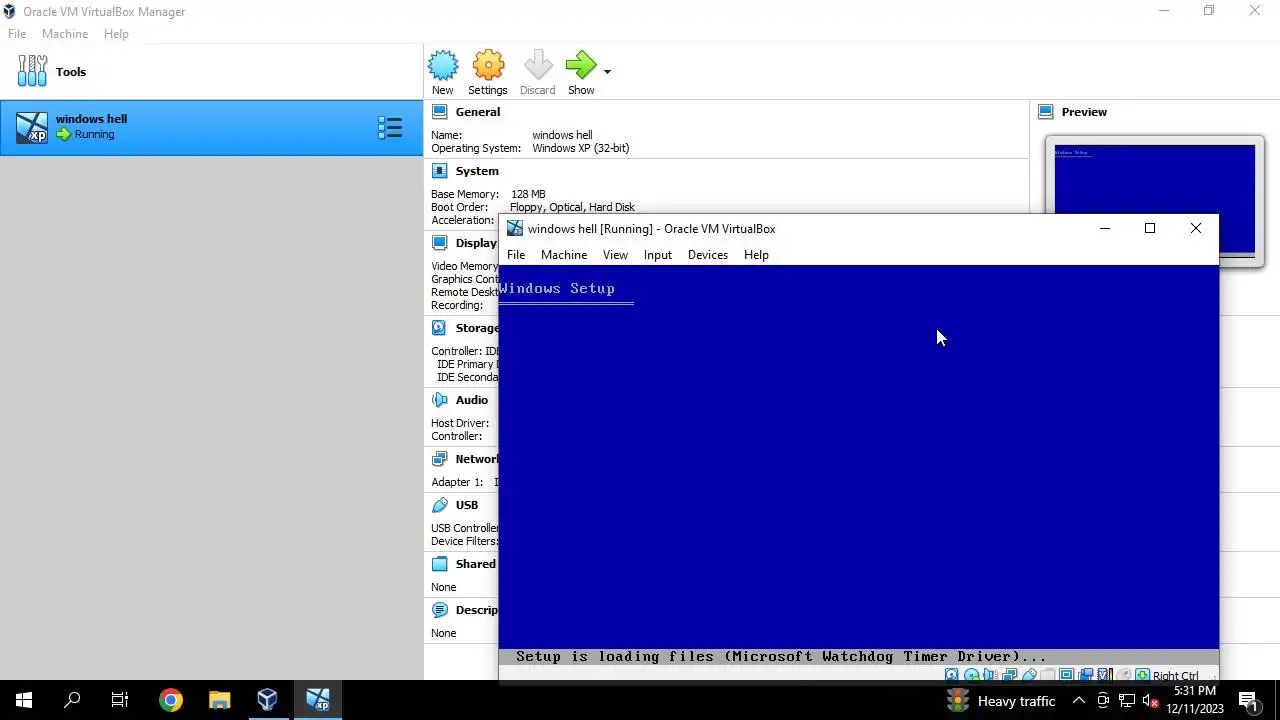The height and width of the screenshot is (720, 1280).
Task: Click the General section header text
Action: 478,112
